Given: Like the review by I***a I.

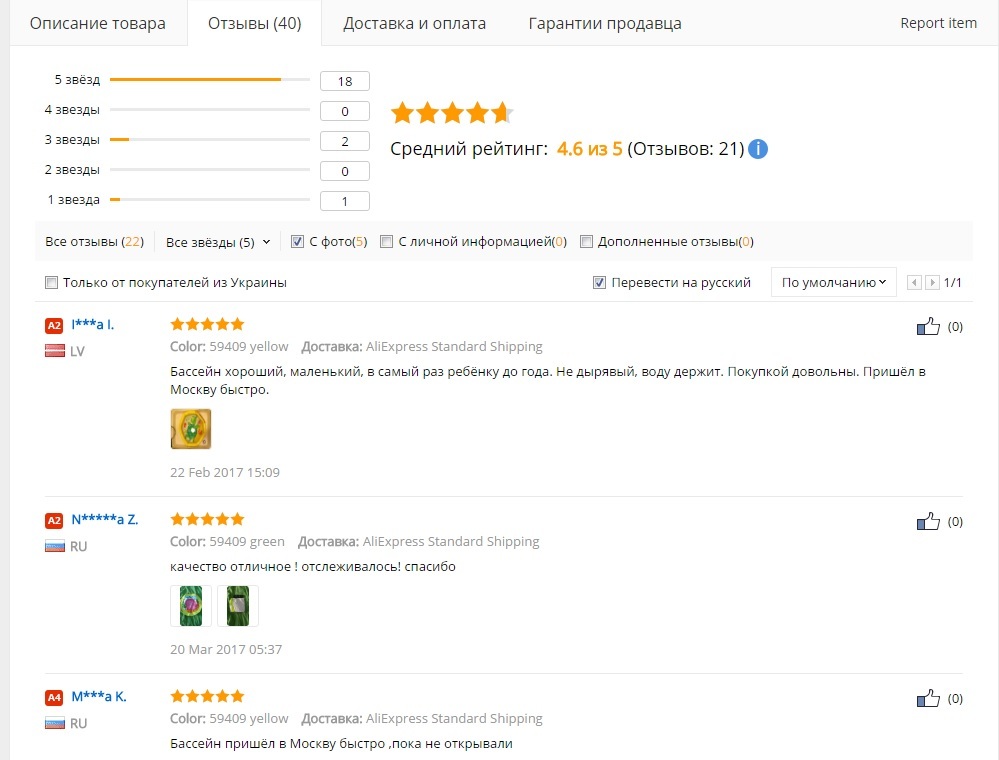Looking at the screenshot, I should click(x=928, y=326).
